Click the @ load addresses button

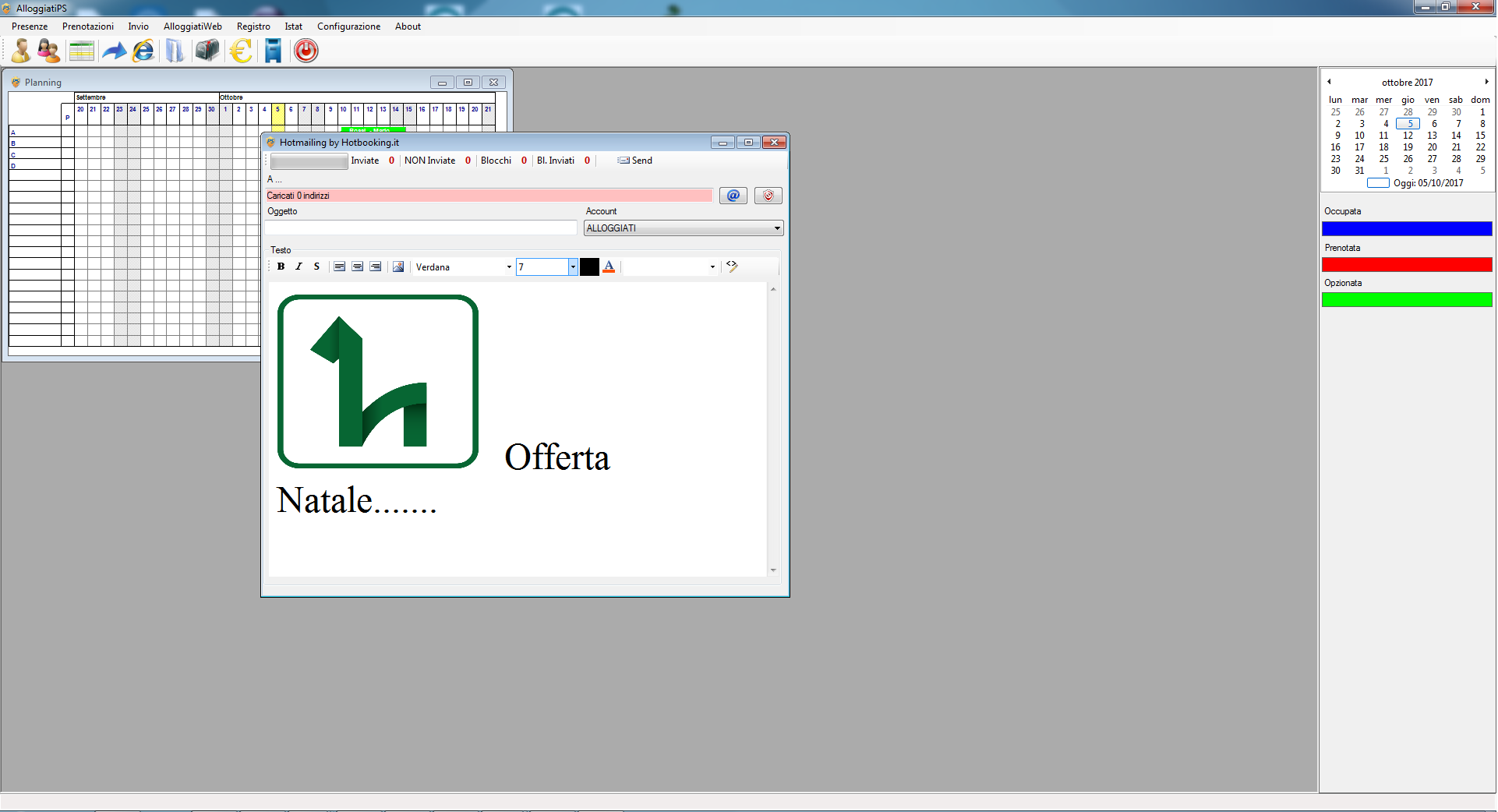733,196
